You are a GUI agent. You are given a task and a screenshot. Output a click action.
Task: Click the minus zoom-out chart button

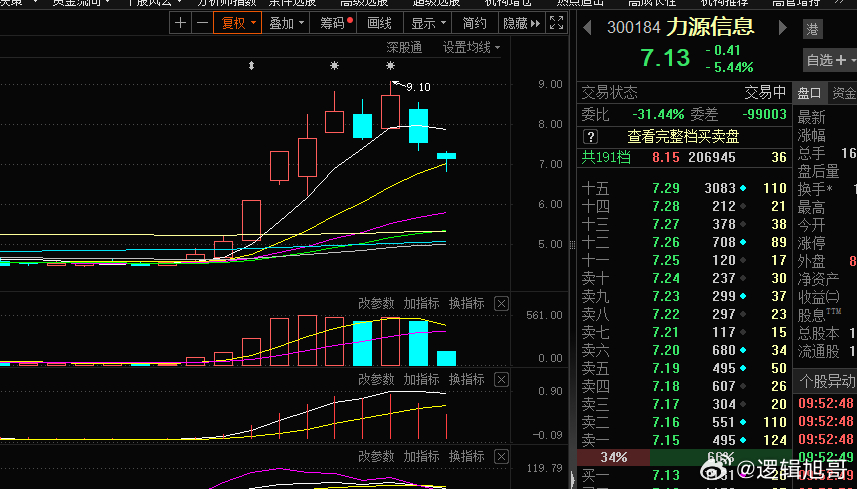[202, 23]
